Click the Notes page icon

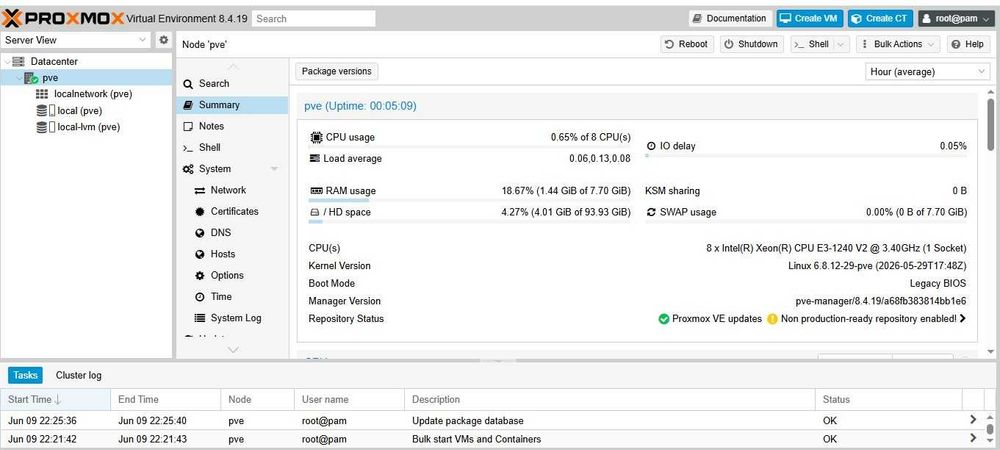coord(188,126)
